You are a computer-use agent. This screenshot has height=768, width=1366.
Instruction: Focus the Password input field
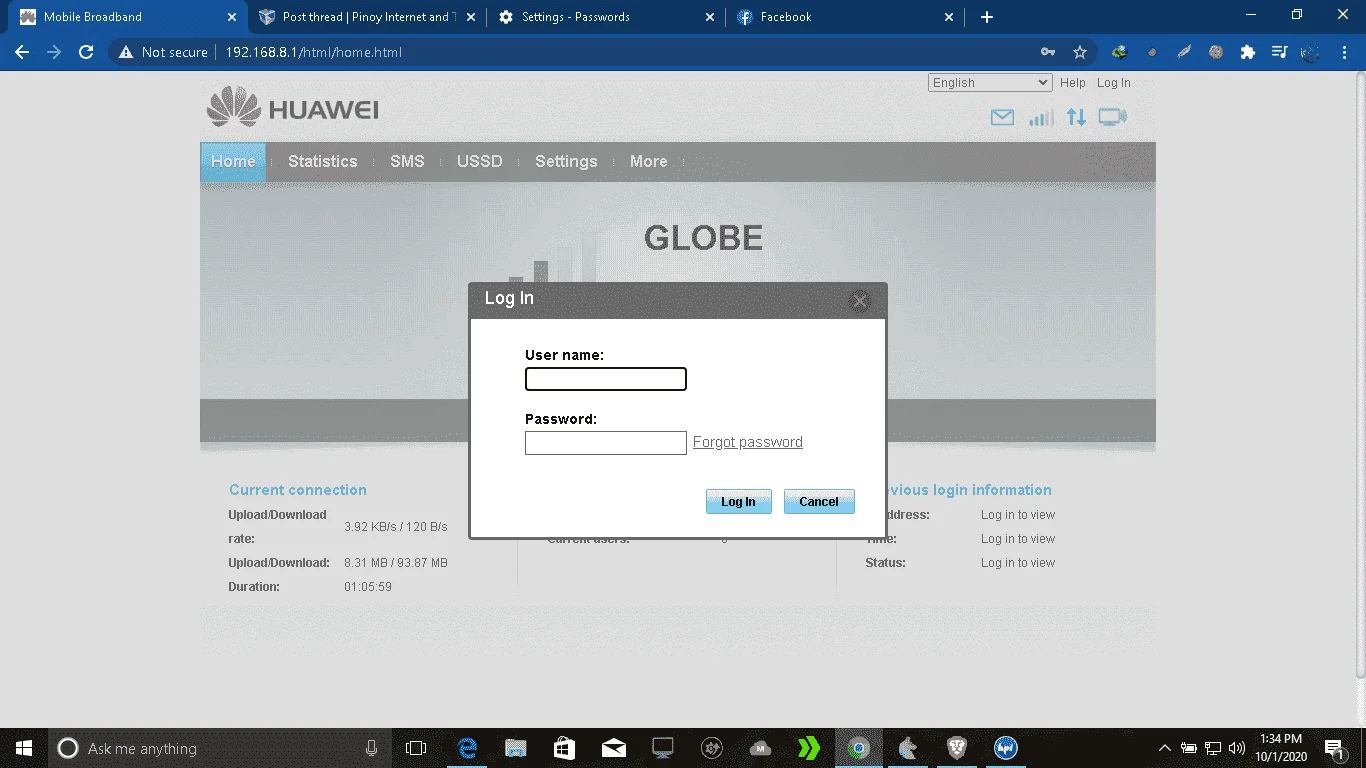pos(606,443)
